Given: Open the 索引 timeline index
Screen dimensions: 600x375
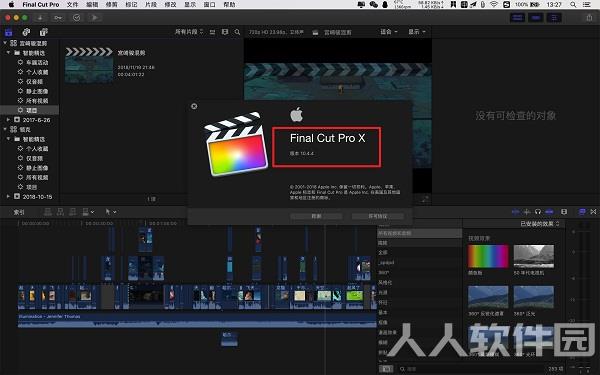Looking at the screenshot, I should (x=19, y=212).
